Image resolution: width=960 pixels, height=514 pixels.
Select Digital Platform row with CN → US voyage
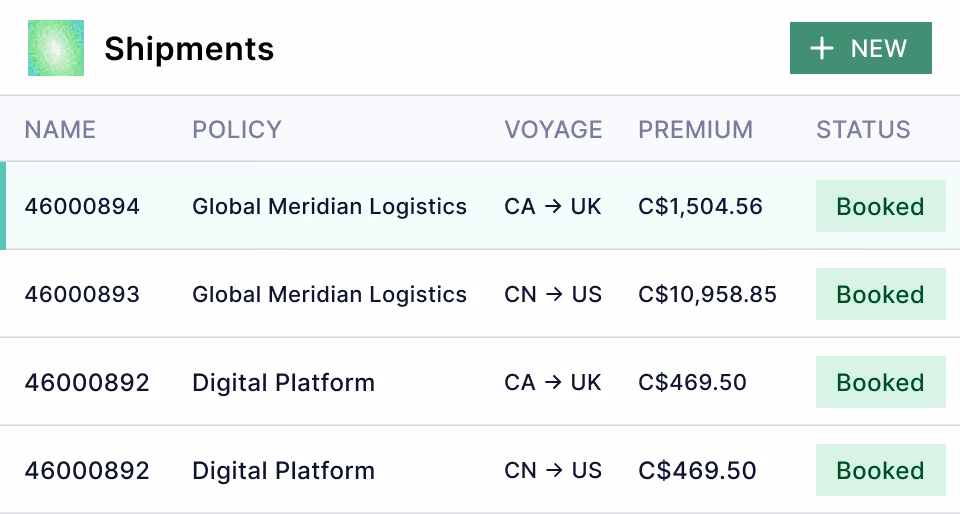click(x=283, y=471)
